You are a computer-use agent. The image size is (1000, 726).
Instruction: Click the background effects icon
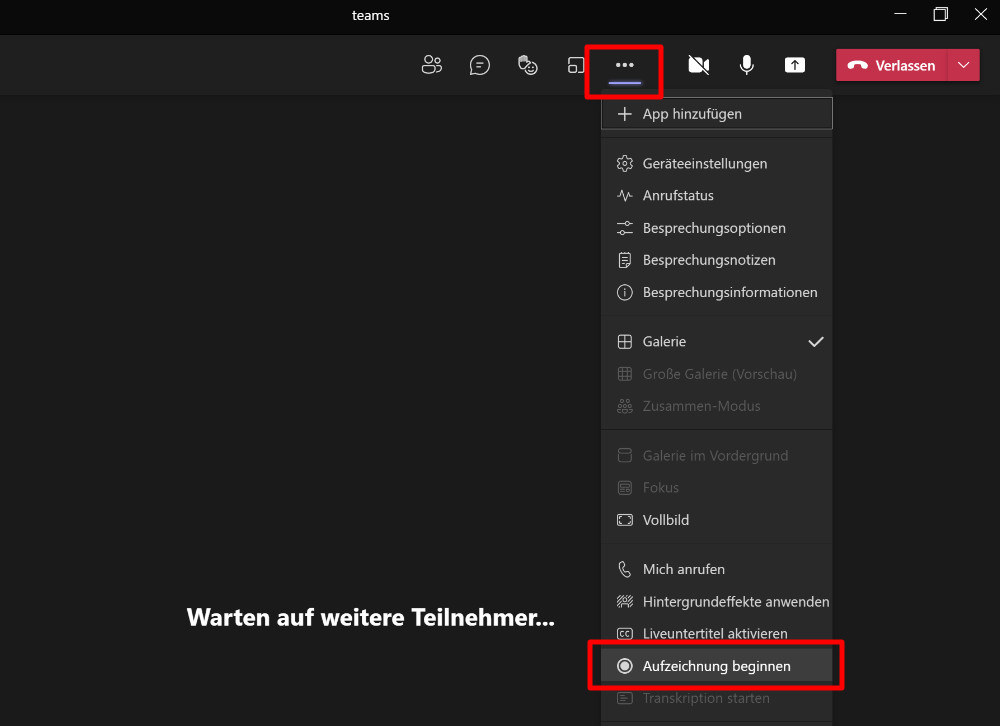[x=625, y=602]
